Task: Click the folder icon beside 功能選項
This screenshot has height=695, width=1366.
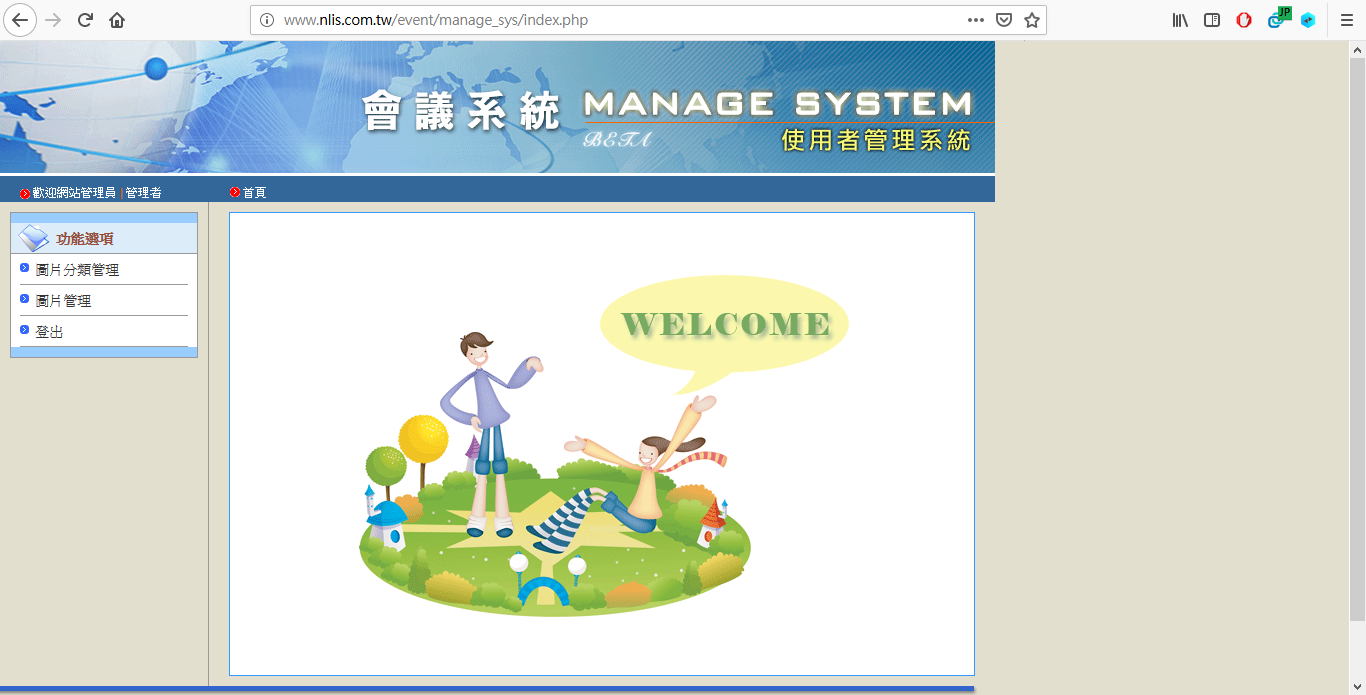Action: tap(34, 238)
